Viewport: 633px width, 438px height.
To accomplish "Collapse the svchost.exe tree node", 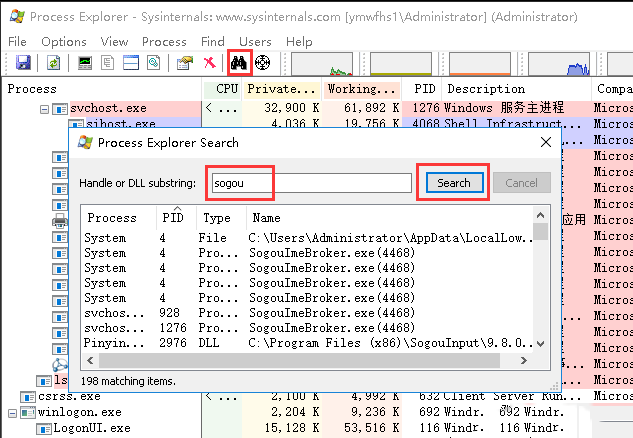I will click(44, 109).
